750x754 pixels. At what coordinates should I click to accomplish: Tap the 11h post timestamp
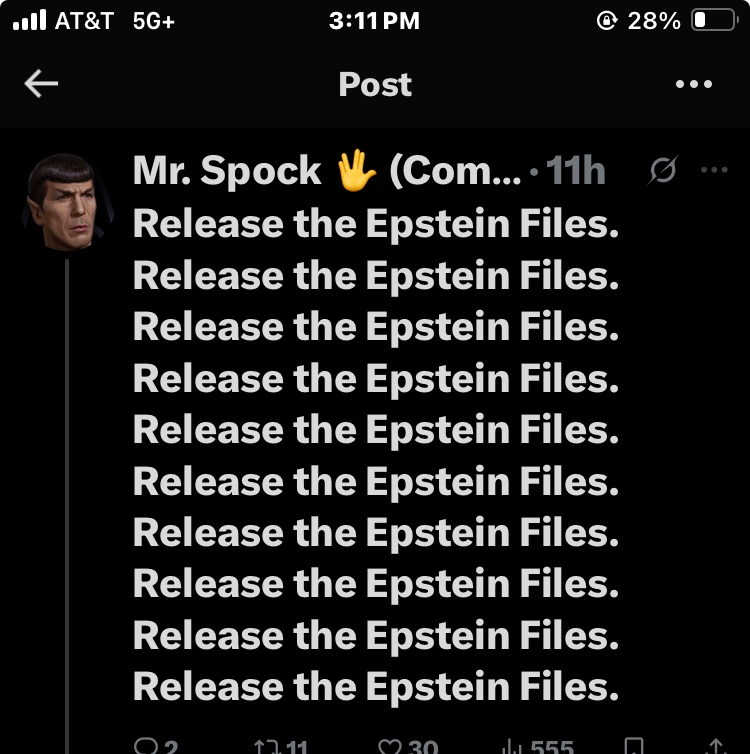pyautogui.click(x=576, y=172)
